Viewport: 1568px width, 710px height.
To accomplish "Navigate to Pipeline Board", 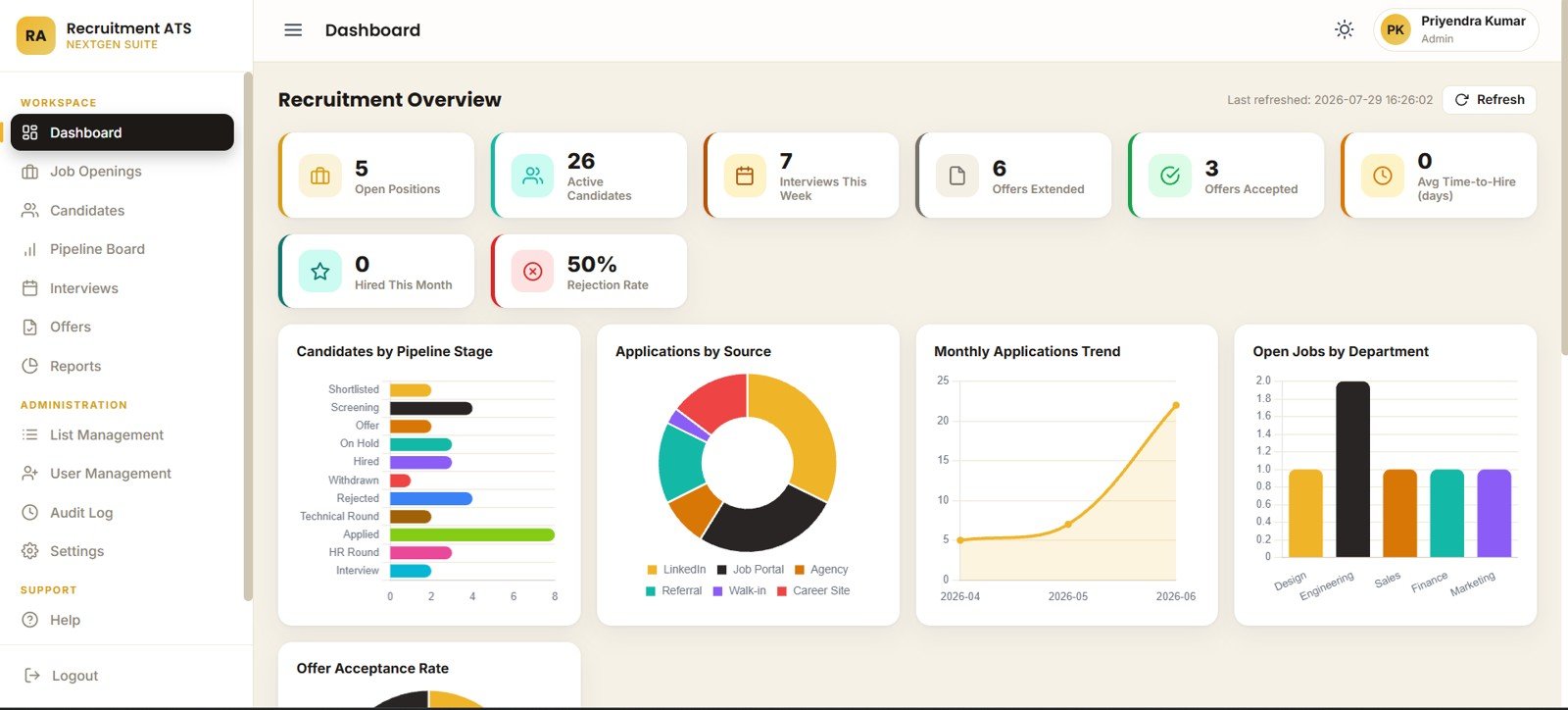I will (x=97, y=249).
